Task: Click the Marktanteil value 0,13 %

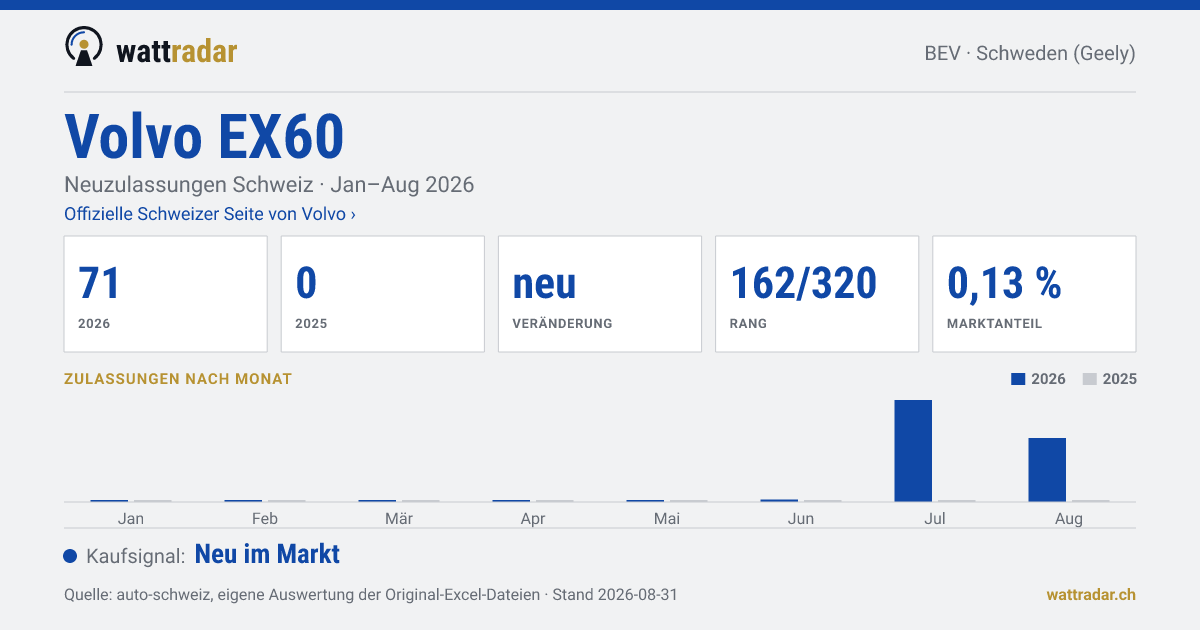Action: (x=1004, y=284)
